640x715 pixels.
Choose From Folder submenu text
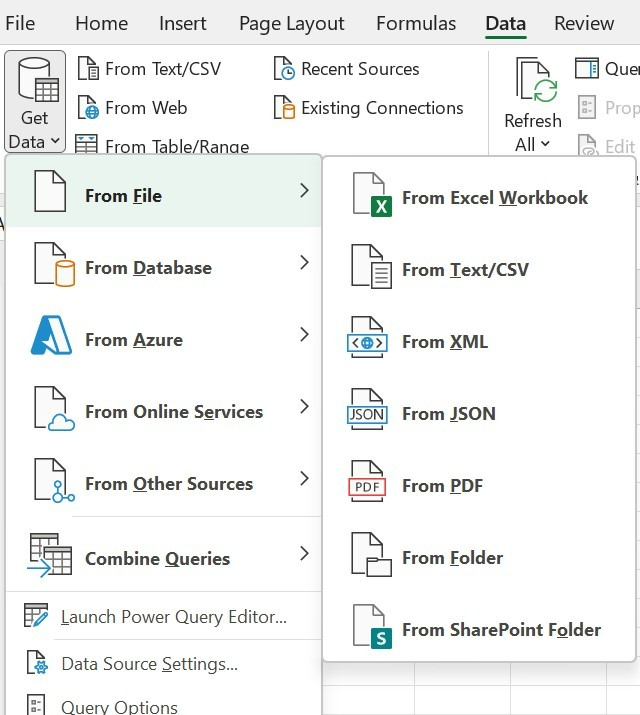pyautogui.click(x=453, y=558)
